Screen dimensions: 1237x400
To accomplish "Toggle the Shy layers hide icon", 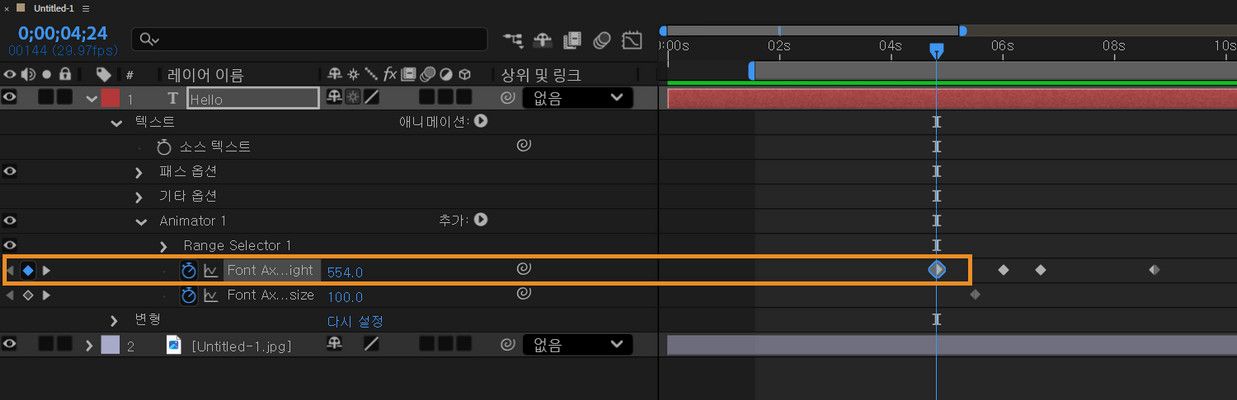I will coord(543,40).
